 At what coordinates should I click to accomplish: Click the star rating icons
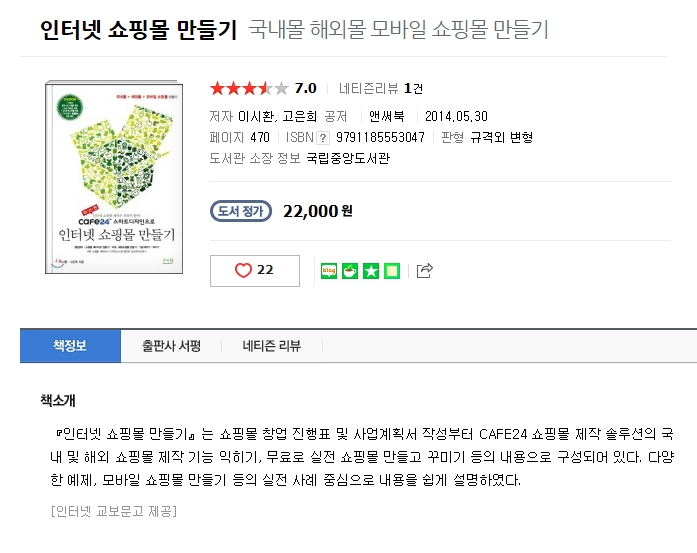click(x=248, y=88)
